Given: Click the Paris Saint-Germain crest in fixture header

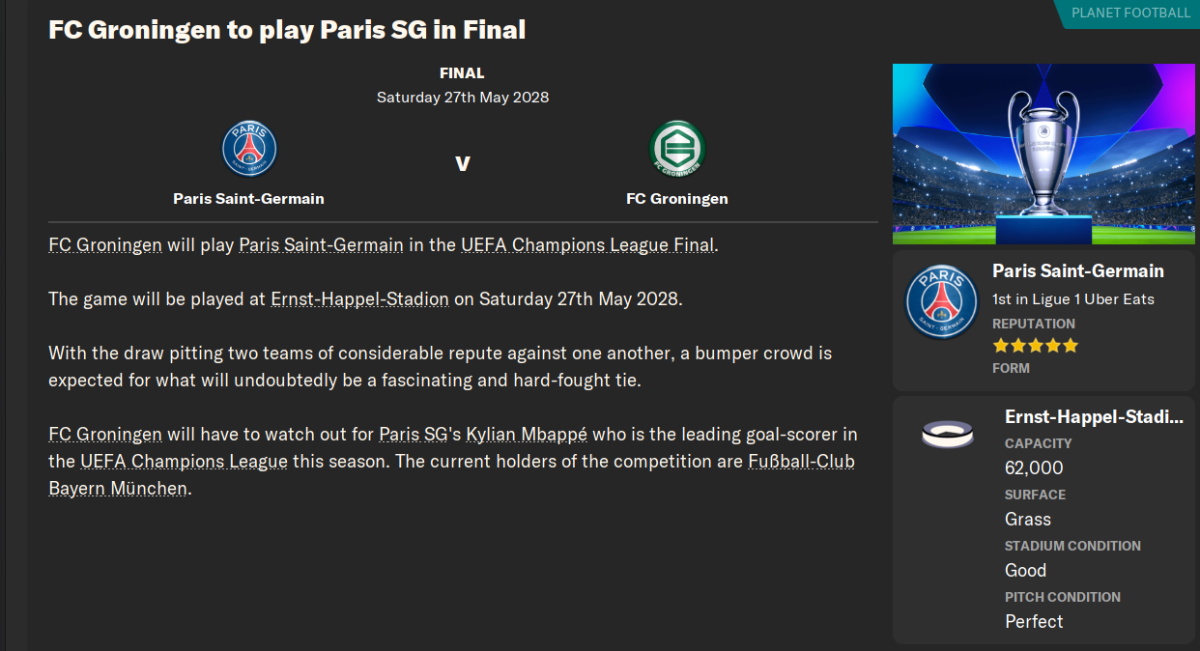Looking at the screenshot, I should tap(249, 149).
